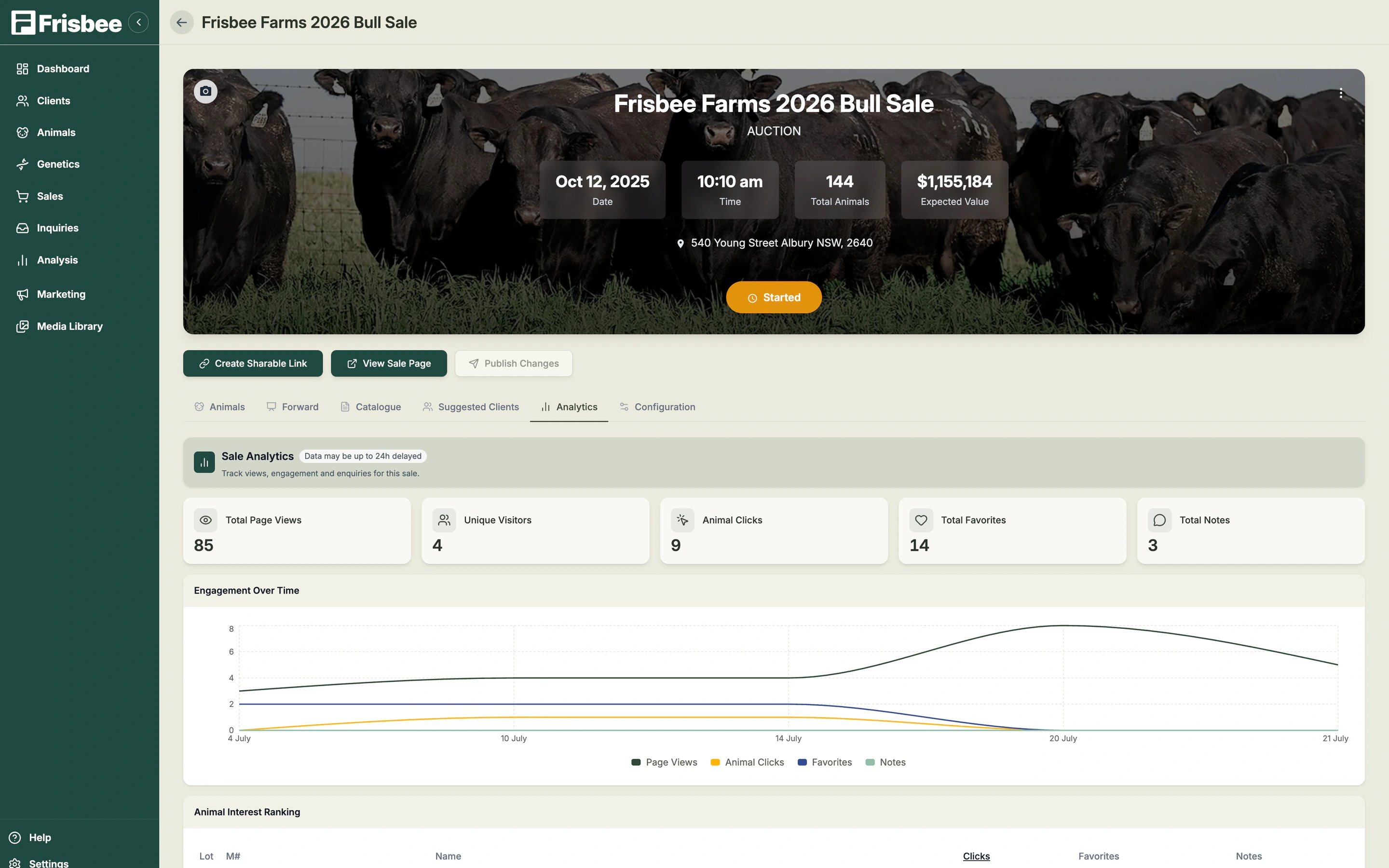Collapse the sidebar with the chevron button
The image size is (1389, 868).
(x=138, y=22)
